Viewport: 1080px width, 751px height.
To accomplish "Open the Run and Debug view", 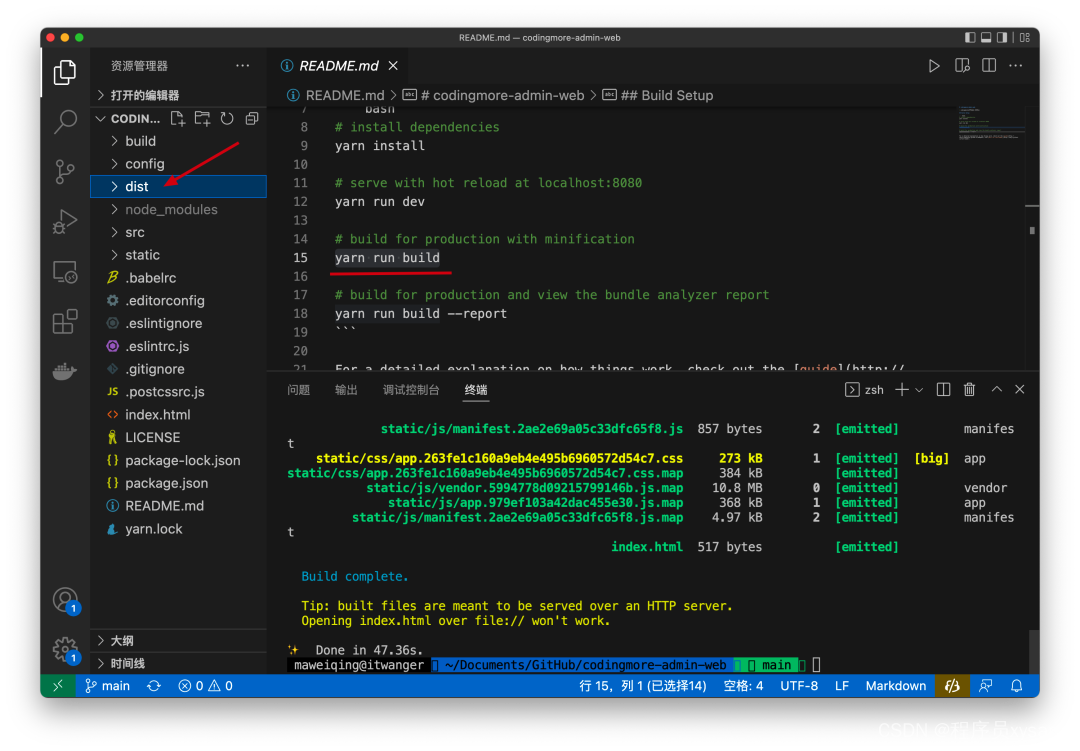I will click(65, 222).
